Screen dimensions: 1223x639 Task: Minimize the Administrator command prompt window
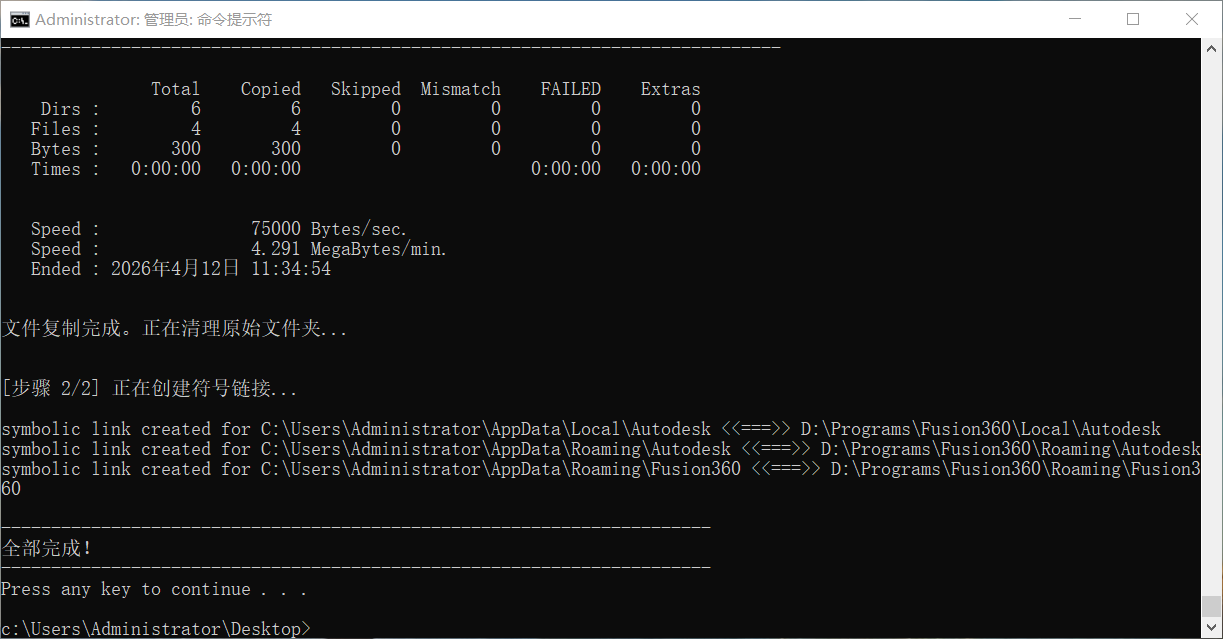[x=1075, y=19]
